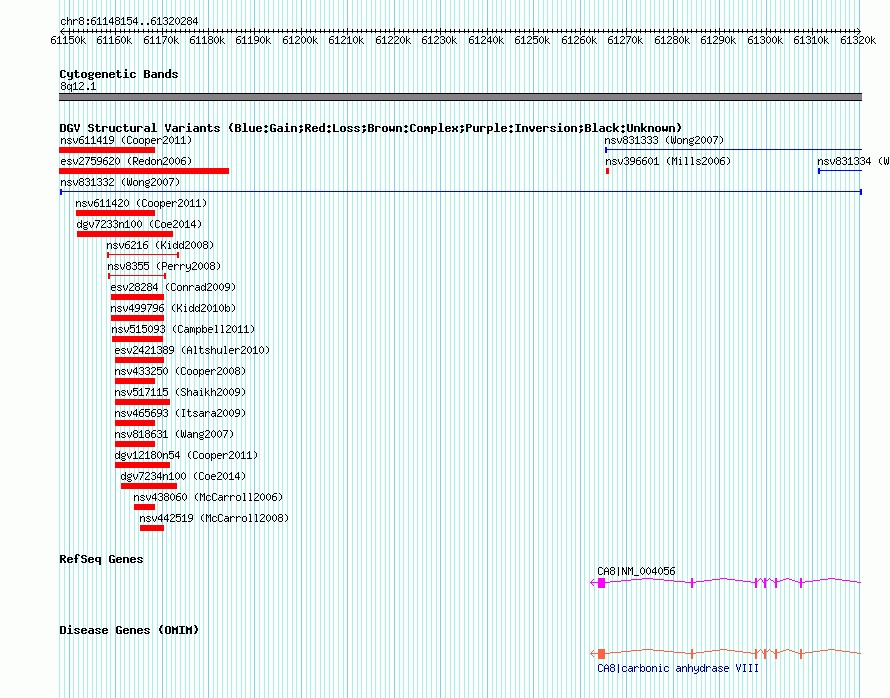Click the Disease Genes (OMIM) heading
890x698 pixels.
(129, 630)
